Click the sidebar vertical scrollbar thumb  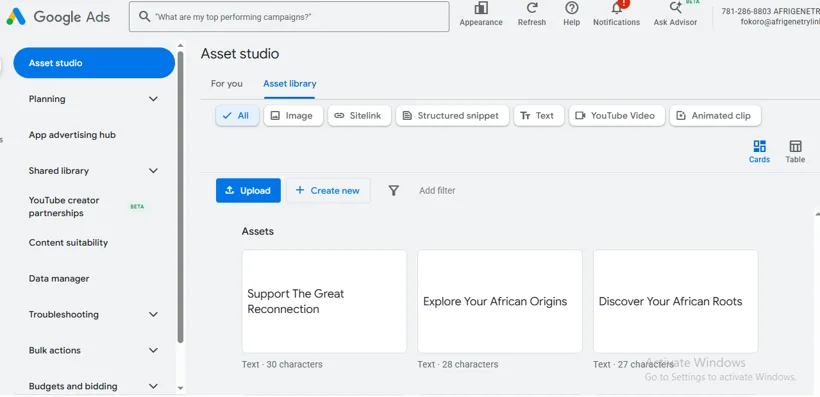180,197
